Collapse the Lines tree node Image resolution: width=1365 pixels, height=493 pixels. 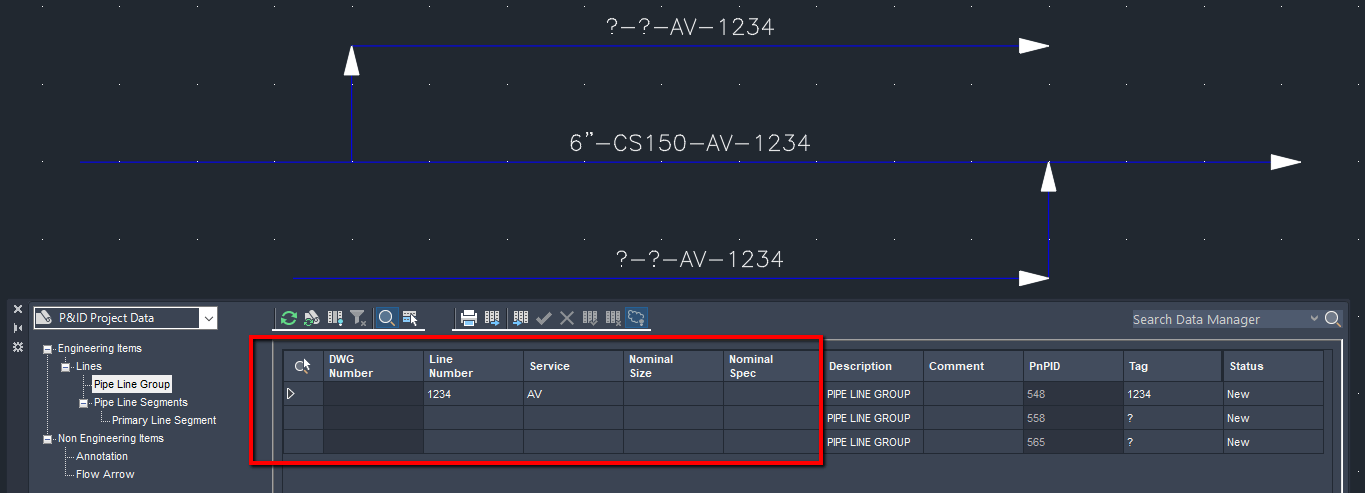click(x=66, y=367)
